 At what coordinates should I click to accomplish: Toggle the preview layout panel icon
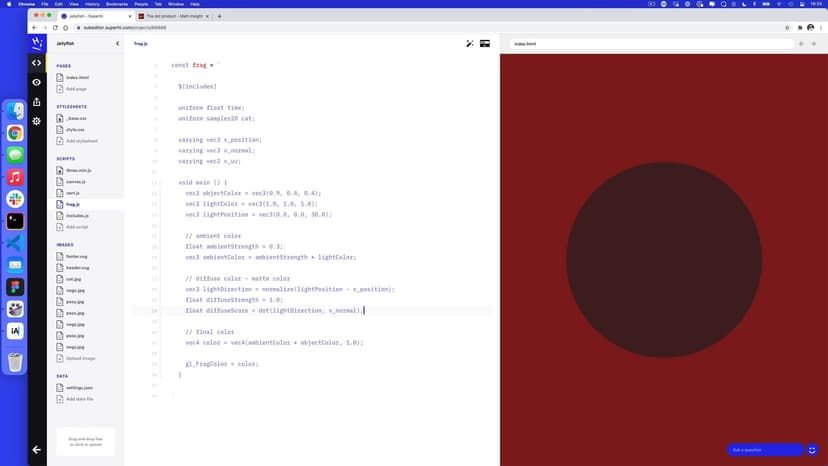(485, 44)
